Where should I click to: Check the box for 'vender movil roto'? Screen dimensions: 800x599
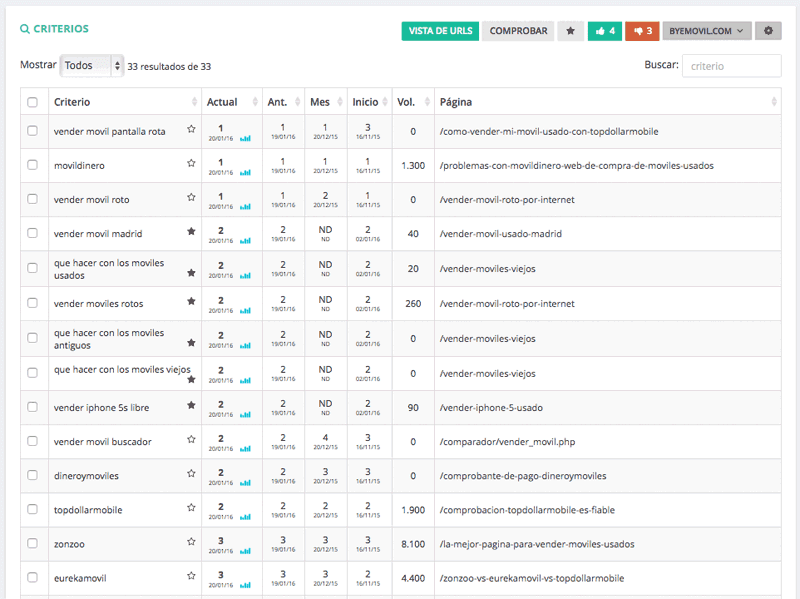tap(33, 199)
